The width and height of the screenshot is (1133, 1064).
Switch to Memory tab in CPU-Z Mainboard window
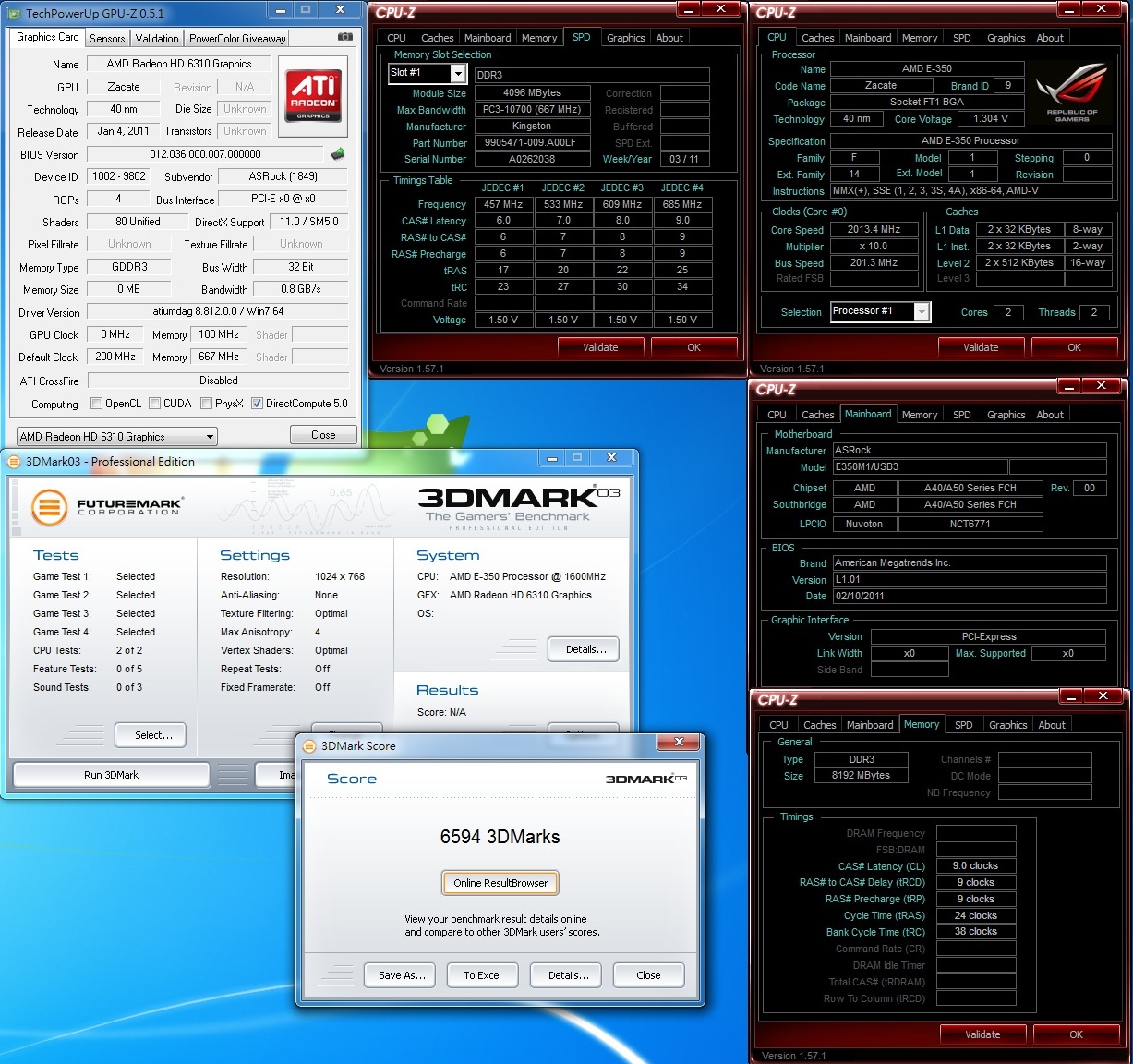tap(919, 415)
